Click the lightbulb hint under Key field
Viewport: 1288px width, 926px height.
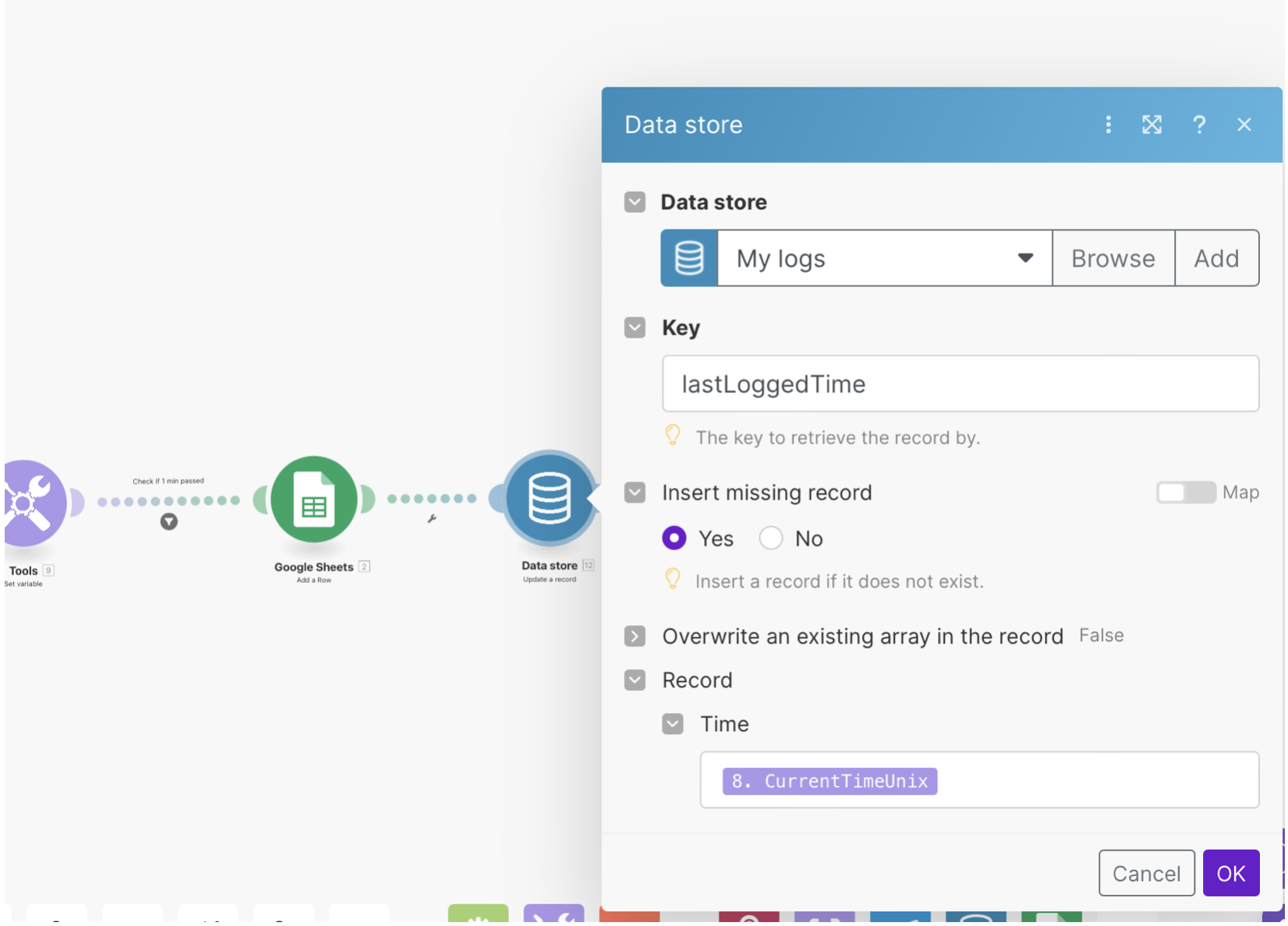(673, 435)
